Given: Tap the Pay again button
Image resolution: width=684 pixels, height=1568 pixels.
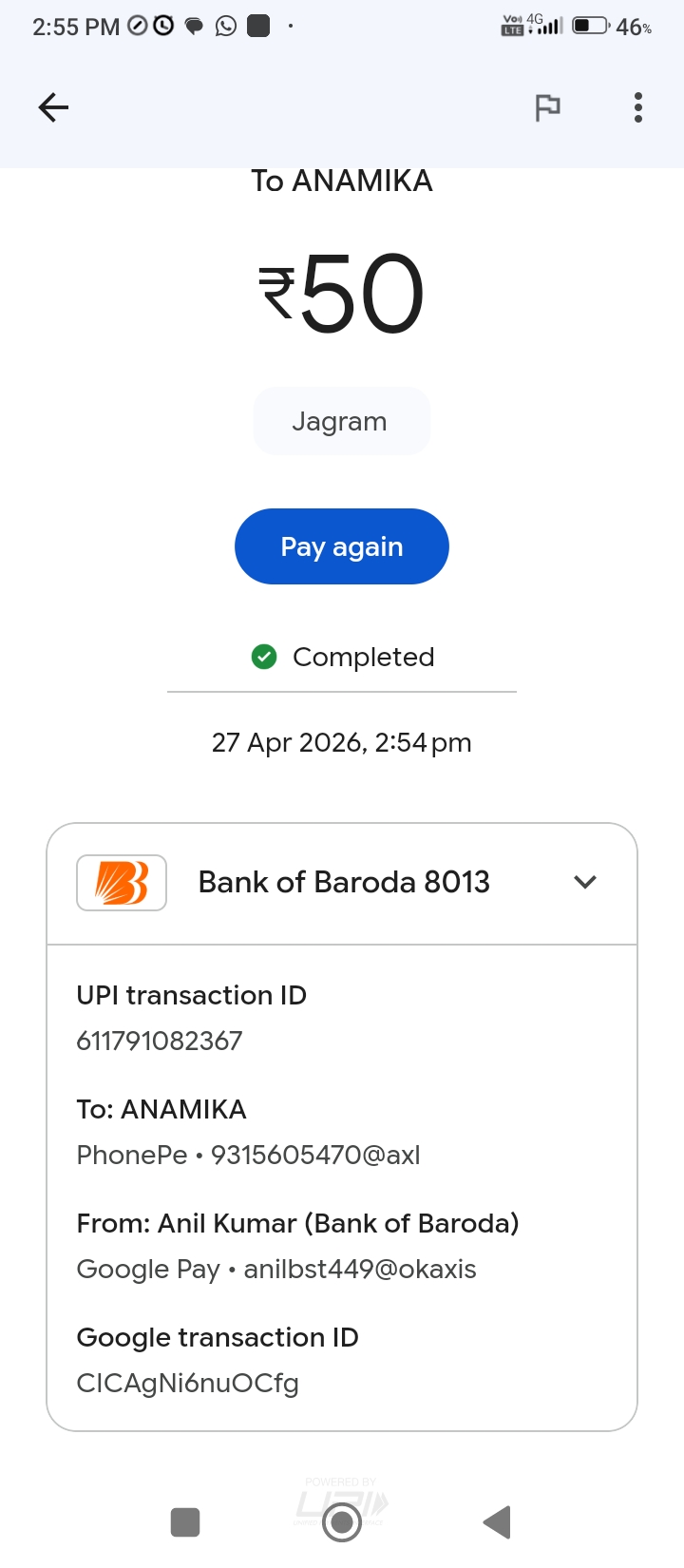Looking at the screenshot, I should [342, 546].
